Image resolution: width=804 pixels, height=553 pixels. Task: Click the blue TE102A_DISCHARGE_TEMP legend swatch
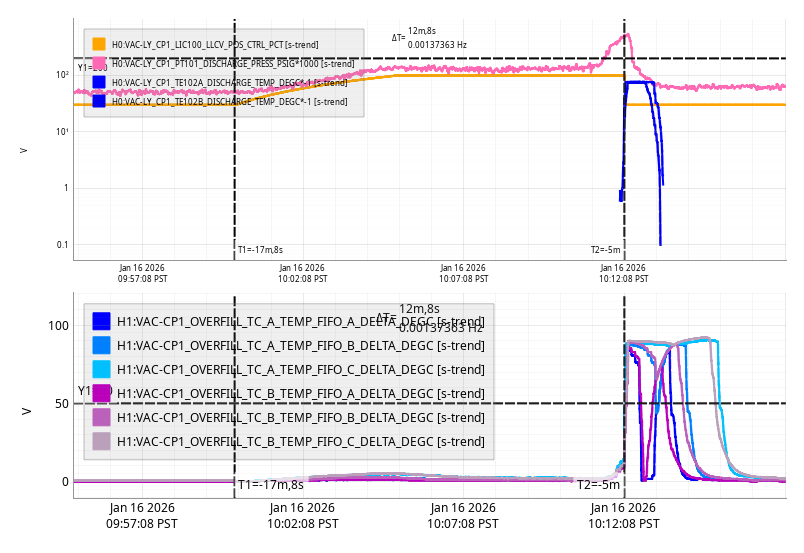pos(99,82)
